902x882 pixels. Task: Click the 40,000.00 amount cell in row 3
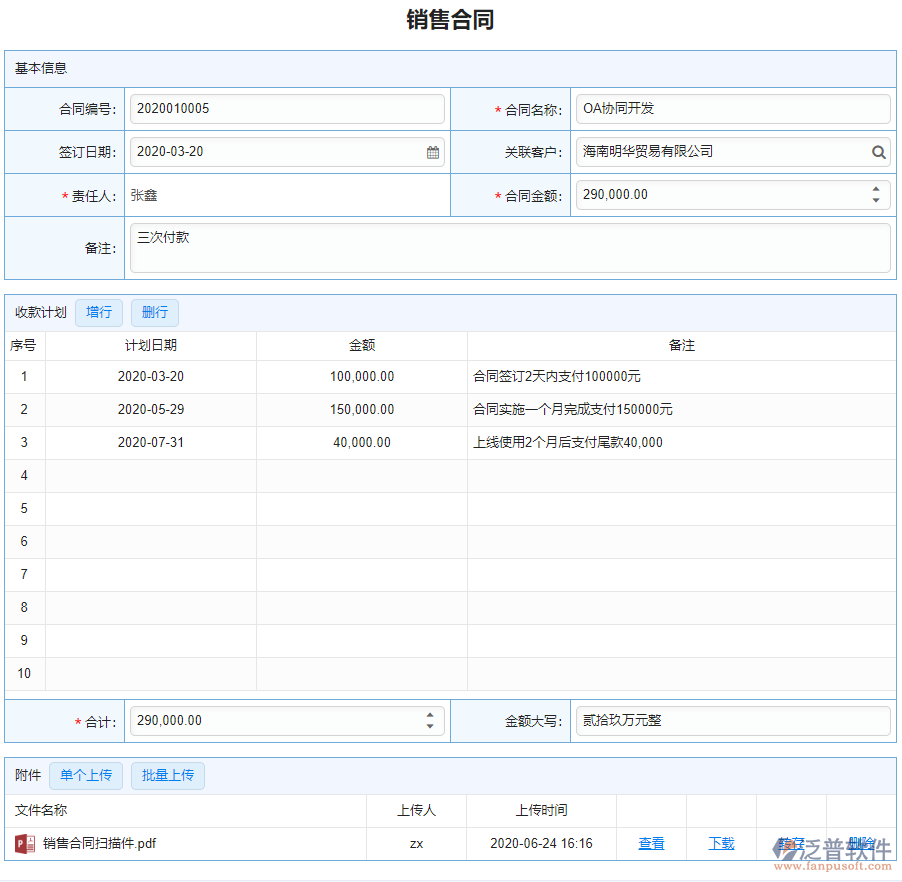click(x=362, y=443)
